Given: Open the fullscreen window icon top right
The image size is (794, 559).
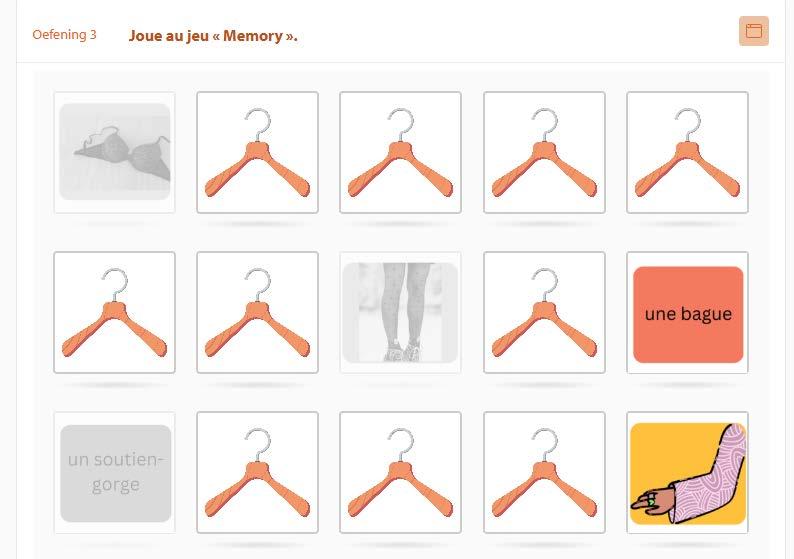Looking at the screenshot, I should 753,31.
